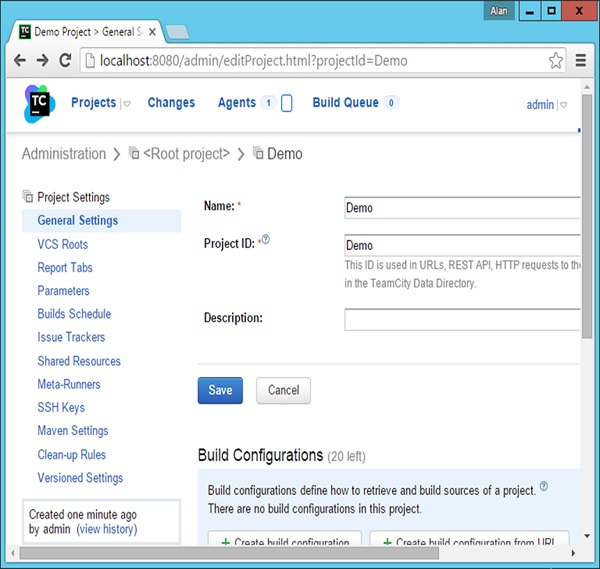Click the browser back arrow
The image size is (600, 569).
pos(19,61)
